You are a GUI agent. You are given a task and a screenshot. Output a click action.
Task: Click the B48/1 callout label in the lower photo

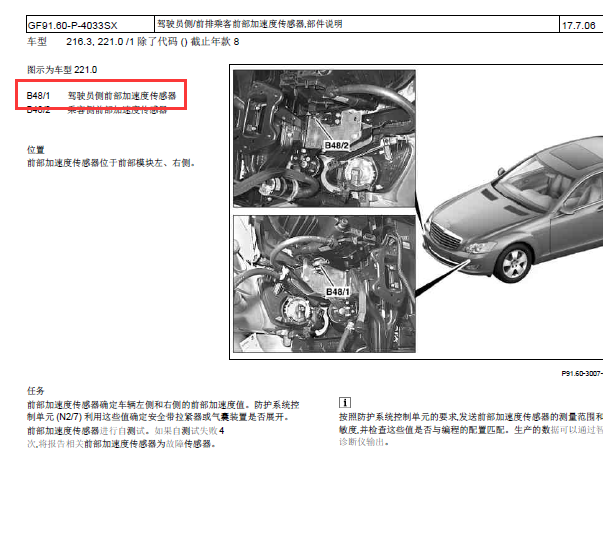coord(338,292)
